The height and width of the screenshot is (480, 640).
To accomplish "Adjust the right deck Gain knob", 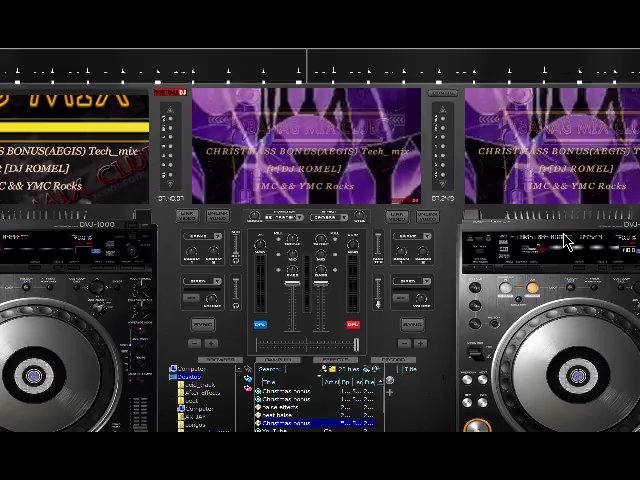I will coord(353,244).
